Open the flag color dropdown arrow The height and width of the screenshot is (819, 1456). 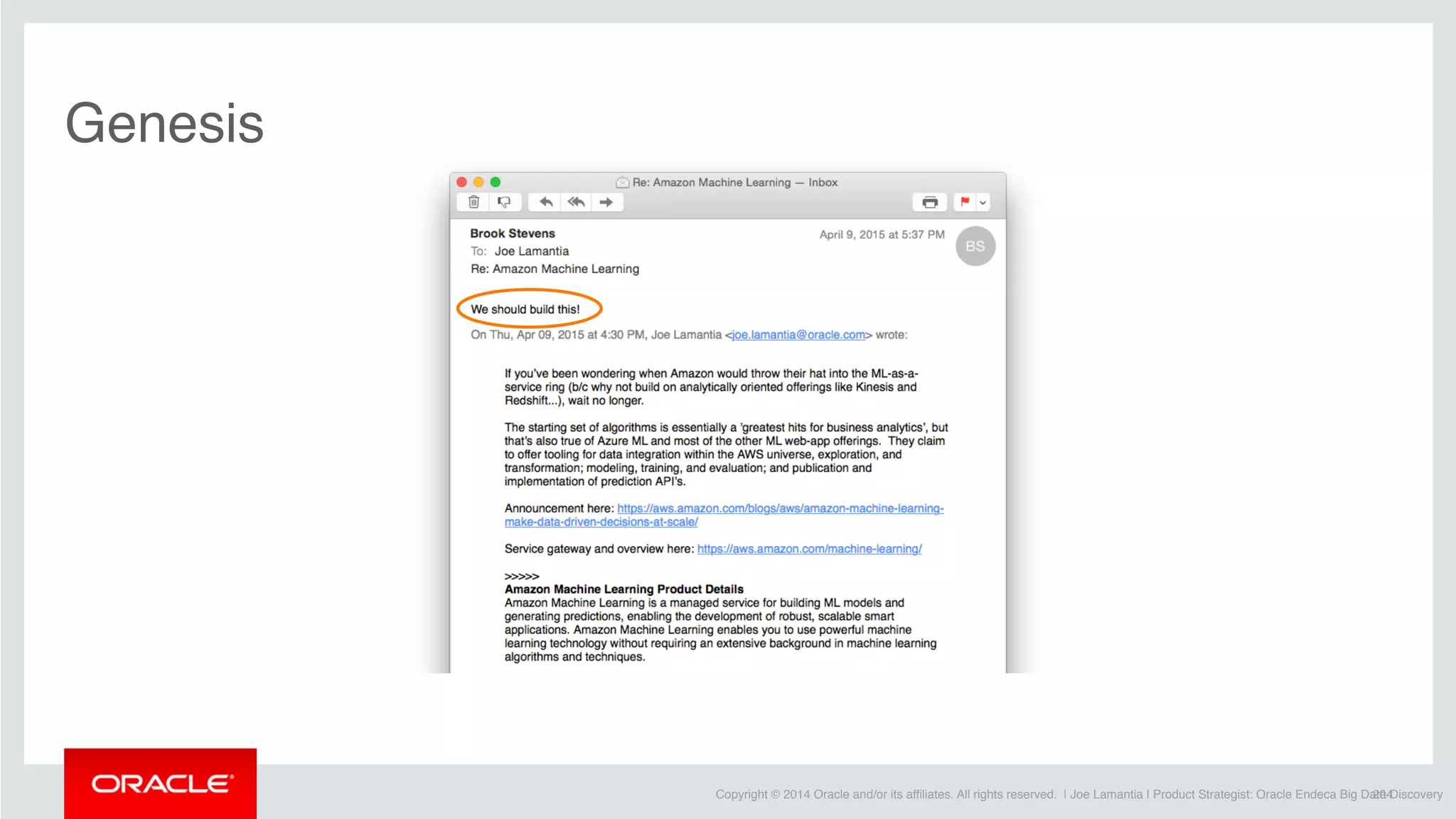pos(983,203)
